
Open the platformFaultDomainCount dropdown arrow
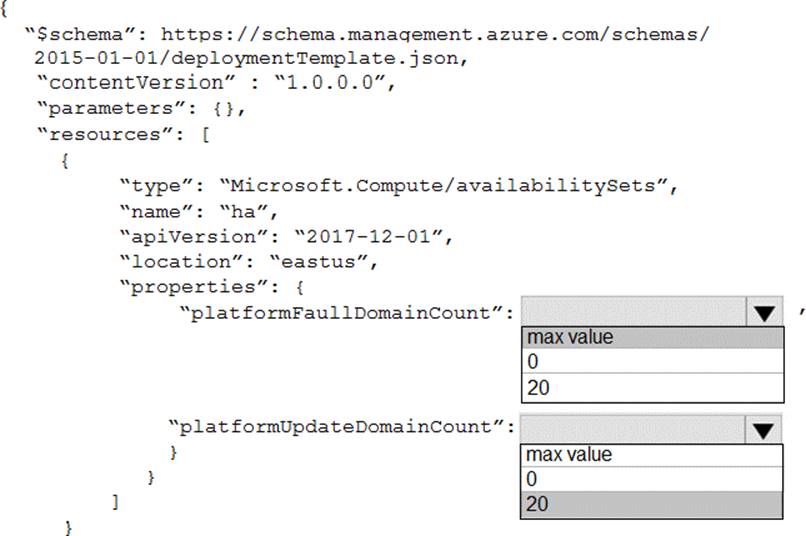764,313
